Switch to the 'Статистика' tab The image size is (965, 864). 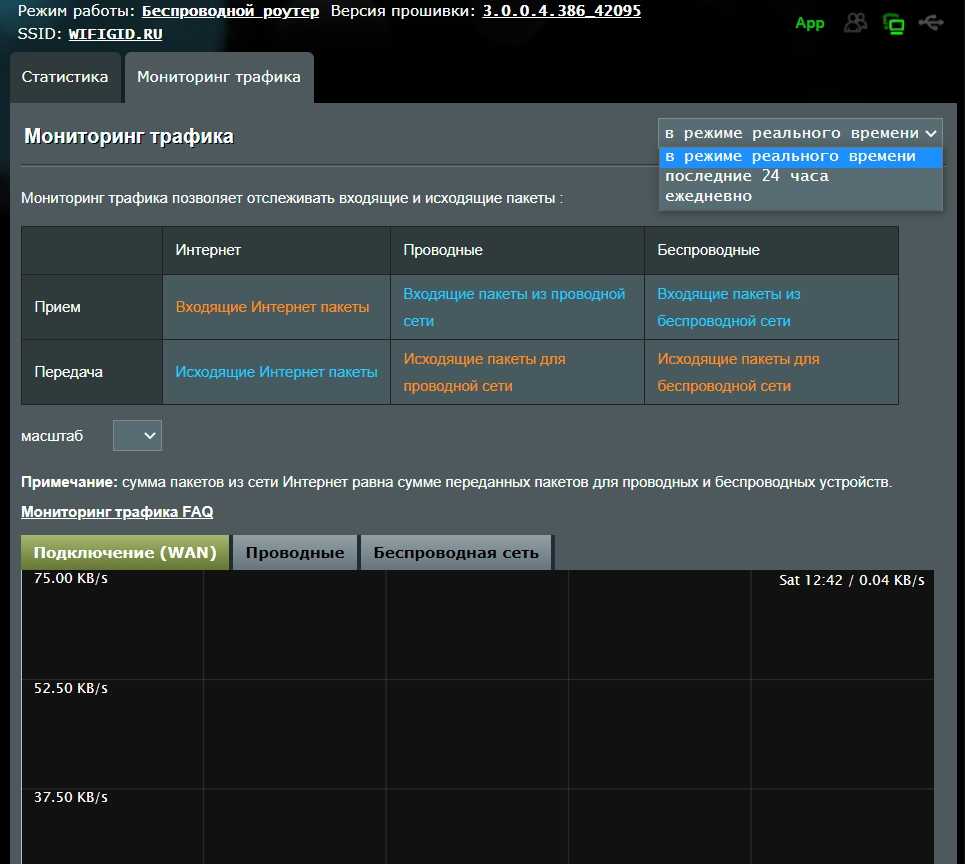coord(65,77)
